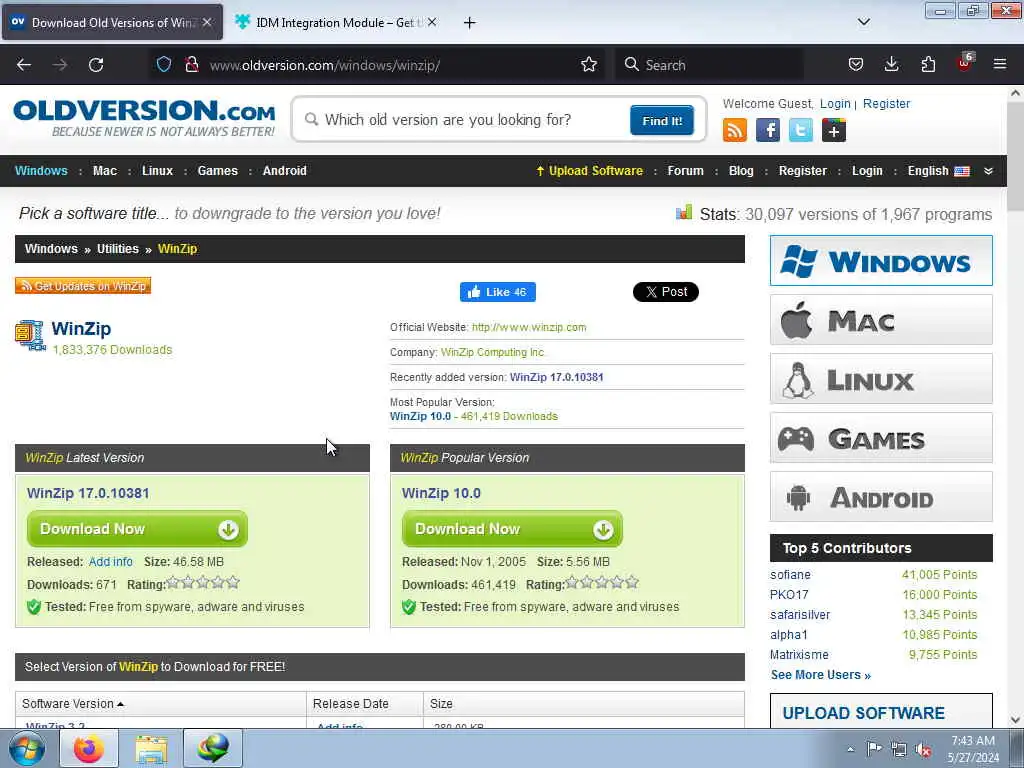Expand the English language dropdown arrow
The height and width of the screenshot is (768, 1024).
click(x=989, y=170)
